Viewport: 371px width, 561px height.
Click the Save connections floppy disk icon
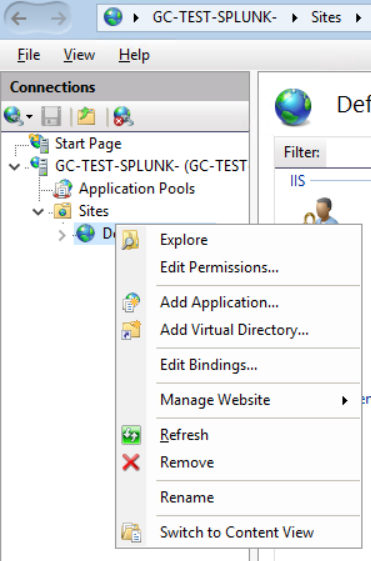(51, 116)
